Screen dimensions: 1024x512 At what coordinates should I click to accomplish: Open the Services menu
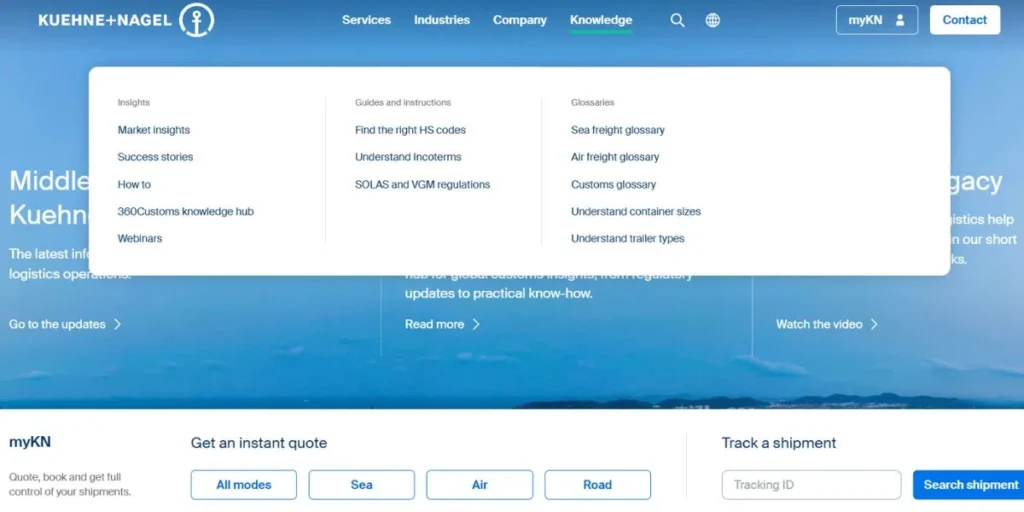366,20
